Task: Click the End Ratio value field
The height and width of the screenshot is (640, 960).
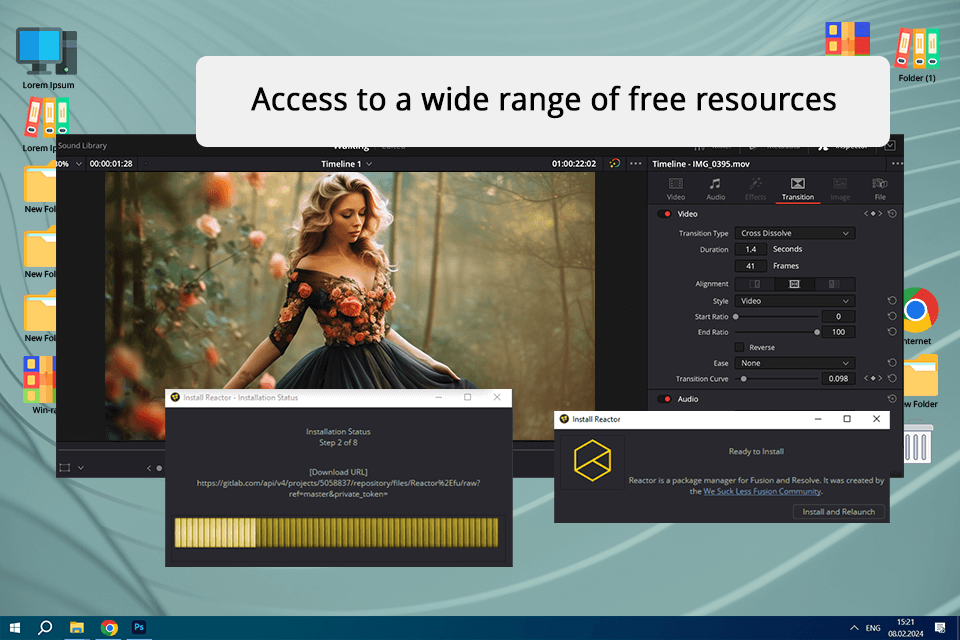Action: [x=838, y=332]
